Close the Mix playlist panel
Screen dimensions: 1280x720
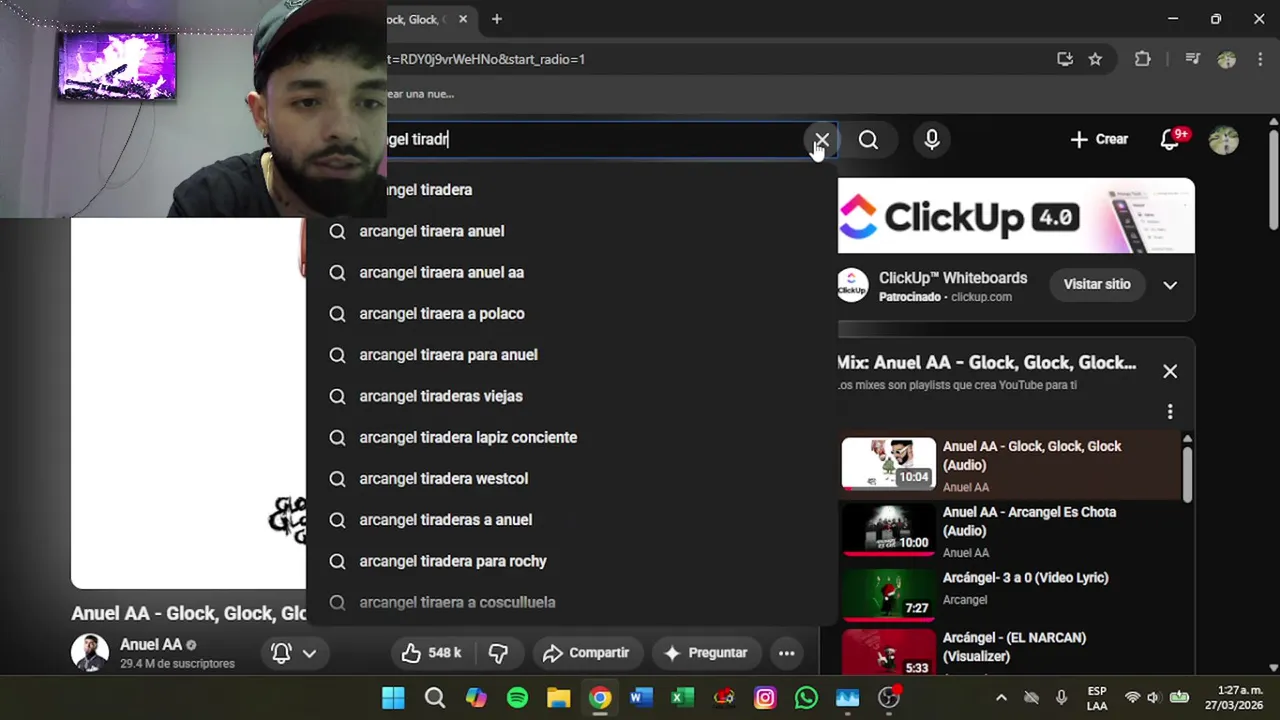pos(1170,371)
